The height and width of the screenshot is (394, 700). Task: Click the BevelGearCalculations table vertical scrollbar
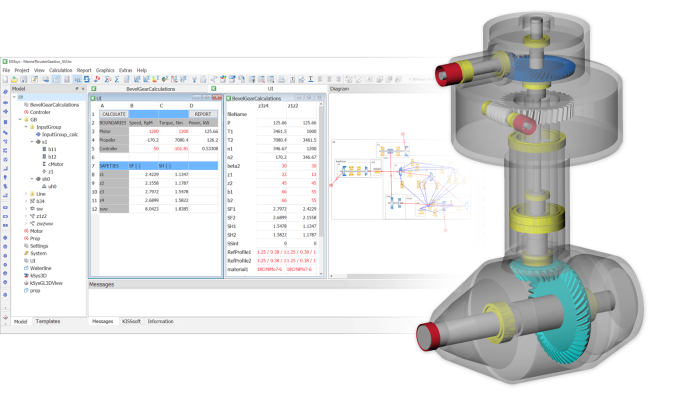[320, 187]
